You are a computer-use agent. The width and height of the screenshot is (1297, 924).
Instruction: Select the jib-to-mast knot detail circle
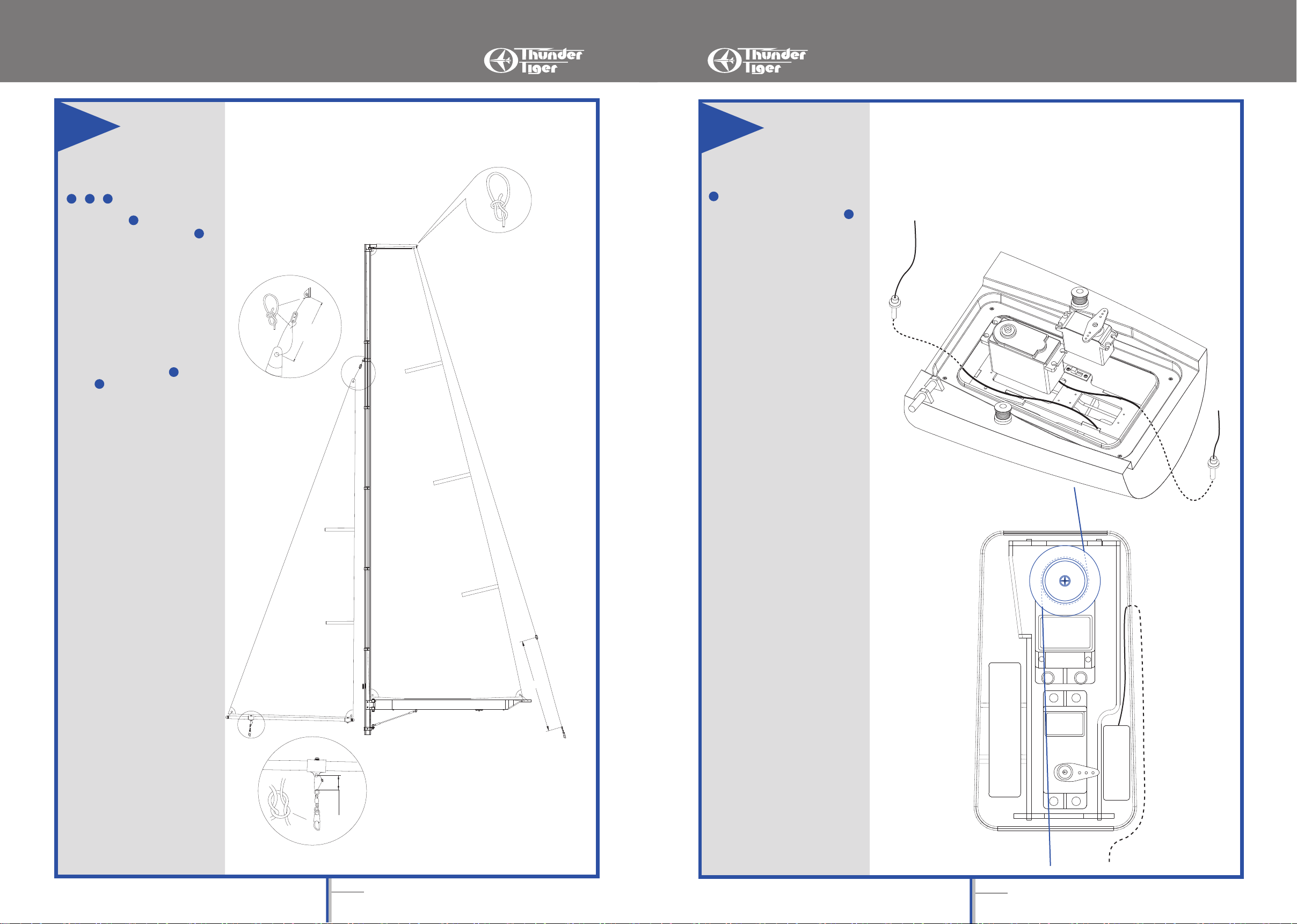click(290, 326)
